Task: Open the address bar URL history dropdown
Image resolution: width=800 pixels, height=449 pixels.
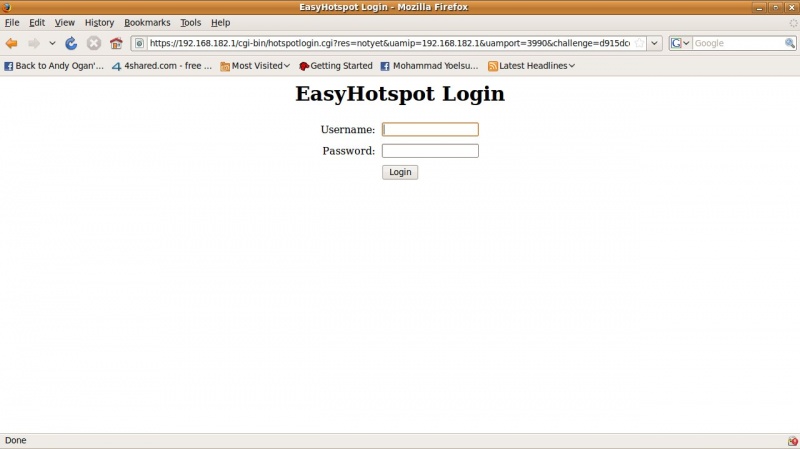Action: pyautogui.click(x=654, y=43)
